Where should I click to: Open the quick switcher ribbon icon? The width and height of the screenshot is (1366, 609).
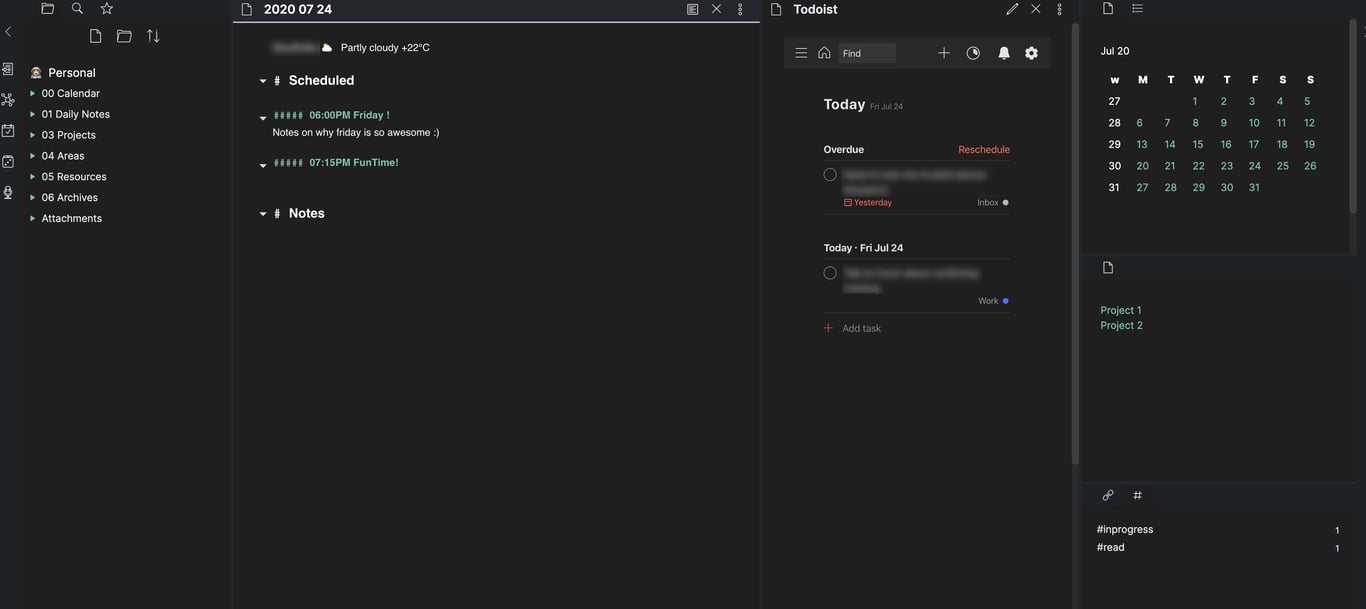coord(8,69)
